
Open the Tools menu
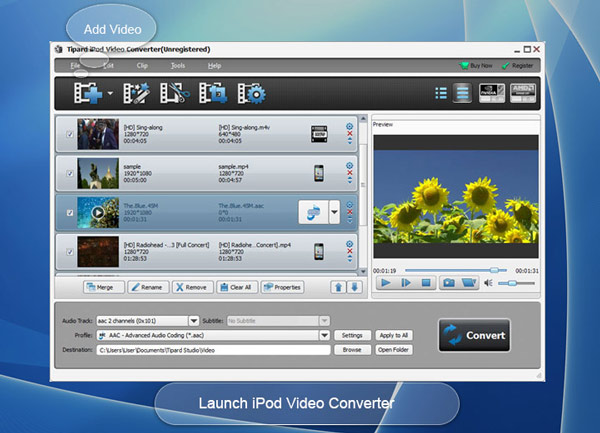[x=178, y=65]
